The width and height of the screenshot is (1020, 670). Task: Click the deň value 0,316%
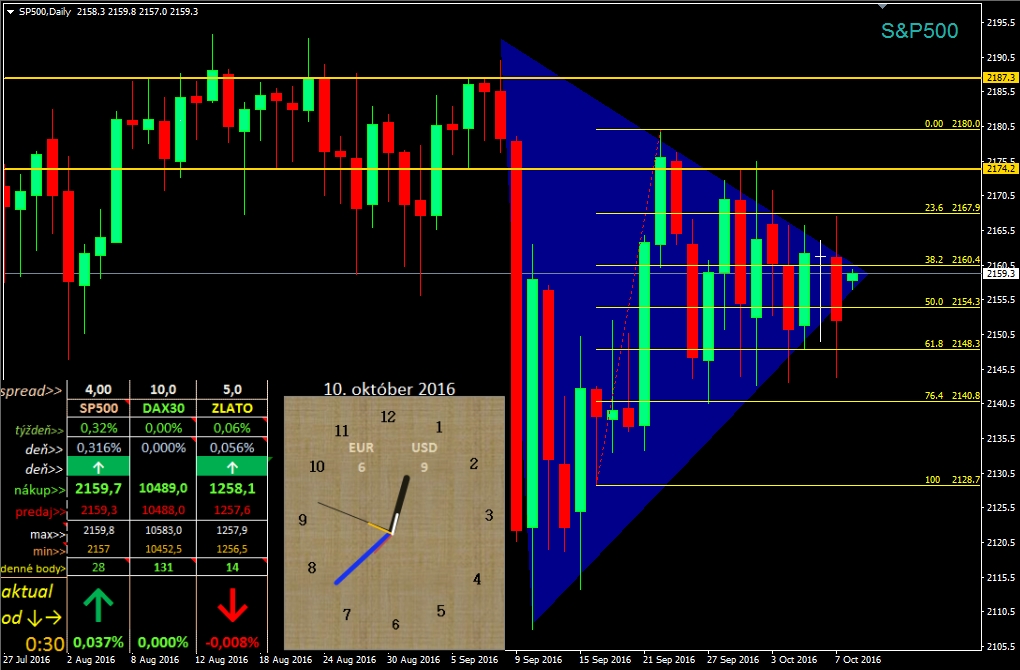[98, 448]
